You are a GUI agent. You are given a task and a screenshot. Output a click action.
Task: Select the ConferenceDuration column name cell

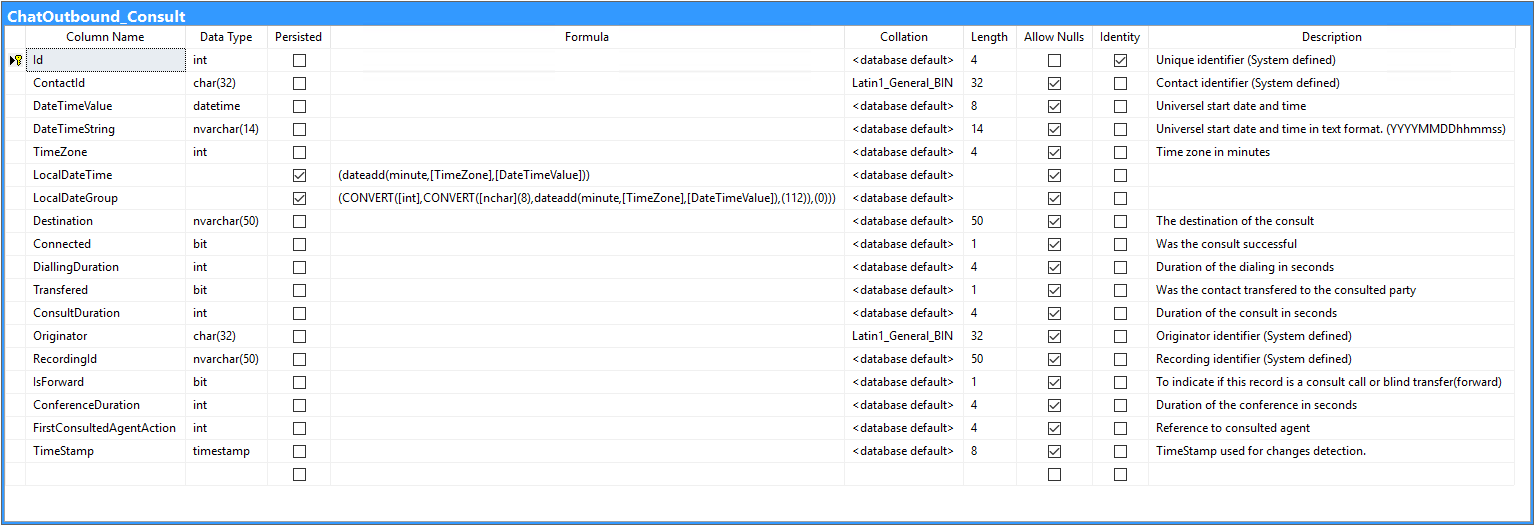105,405
